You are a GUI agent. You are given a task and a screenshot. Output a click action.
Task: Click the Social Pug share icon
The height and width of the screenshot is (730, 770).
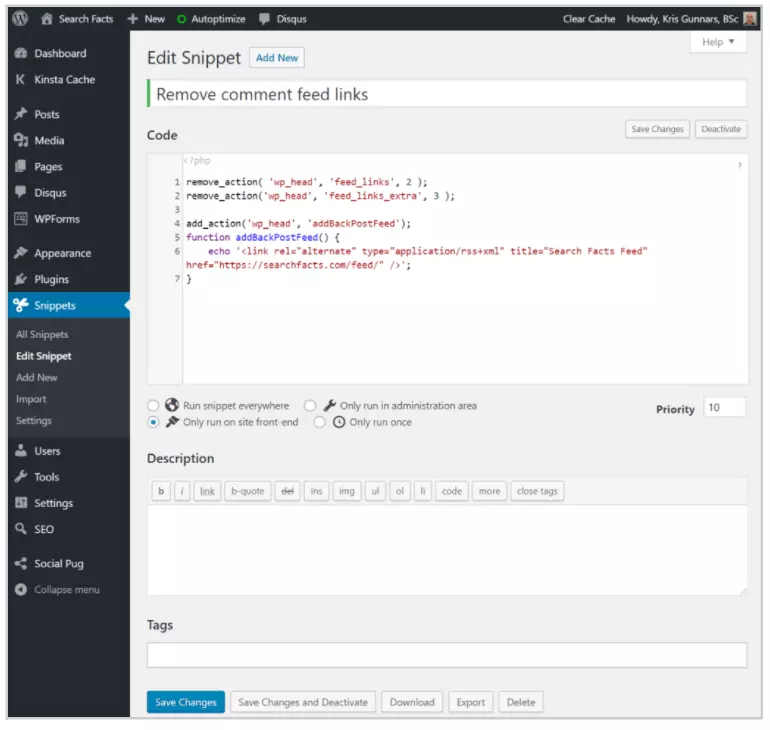[21, 563]
